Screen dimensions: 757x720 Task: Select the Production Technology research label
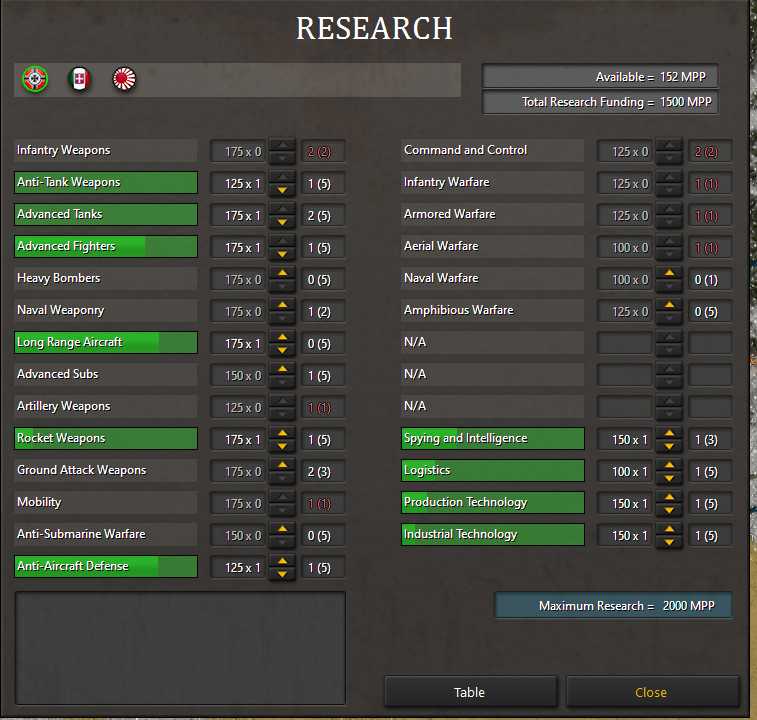click(492, 502)
